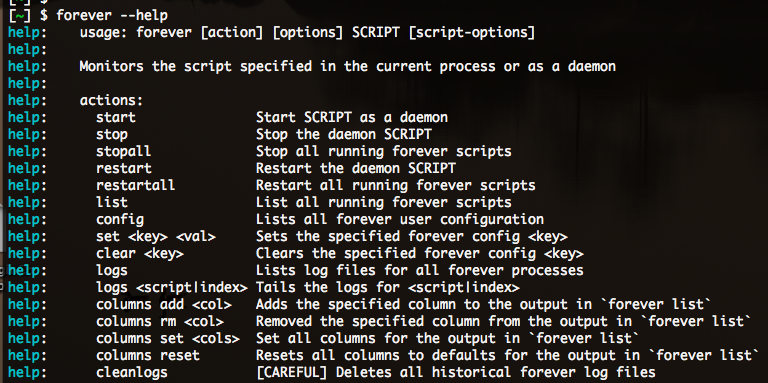Click the 'restartall' action name
The width and height of the screenshot is (768, 383).
click(136, 185)
